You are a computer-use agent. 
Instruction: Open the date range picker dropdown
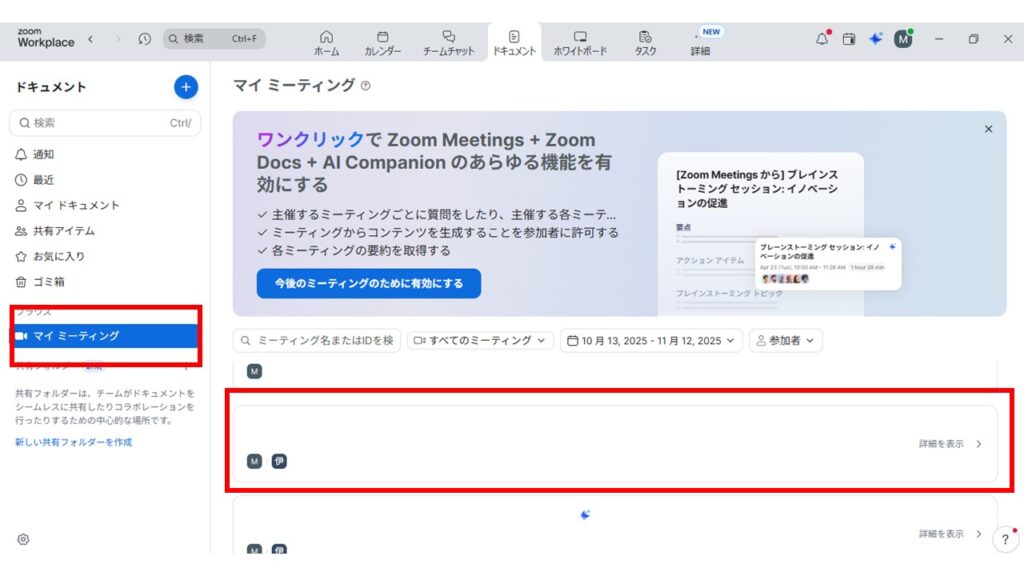[653, 341]
